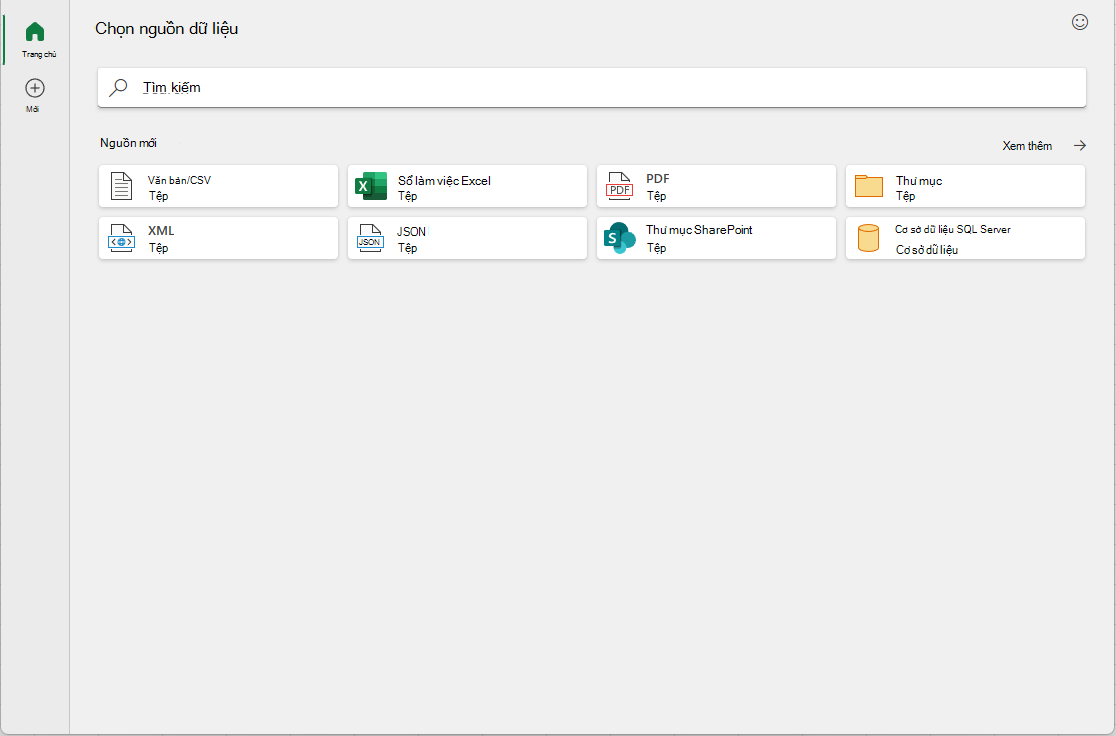Select the Văn bản/CSV document icon
This screenshot has width=1116, height=736.
122,186
